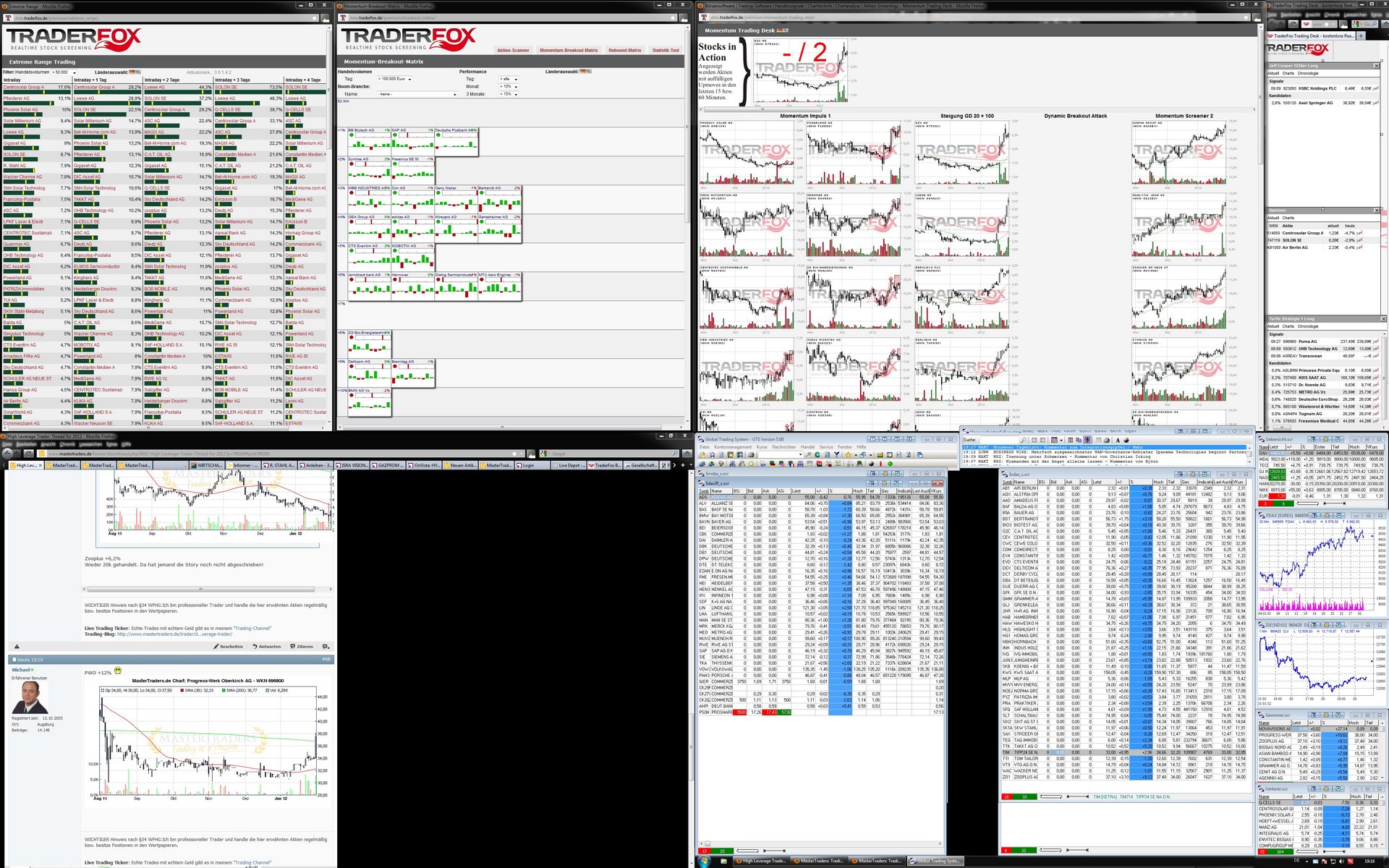1389x868 pixels.
Task: Click the report warning triangle under forum post
Action: (x=17, y=647)
